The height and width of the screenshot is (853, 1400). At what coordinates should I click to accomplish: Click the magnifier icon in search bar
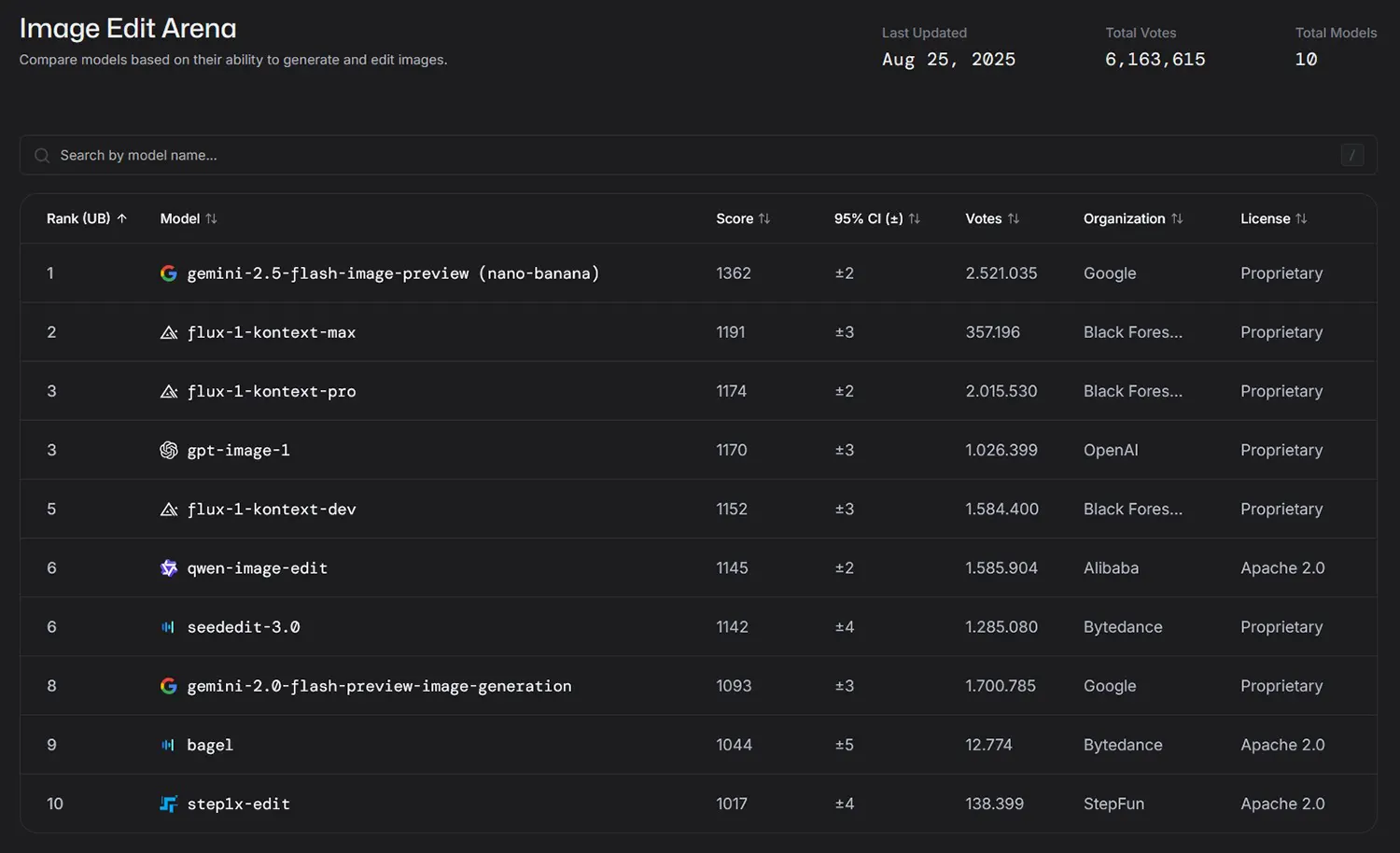tap(42, 156)
